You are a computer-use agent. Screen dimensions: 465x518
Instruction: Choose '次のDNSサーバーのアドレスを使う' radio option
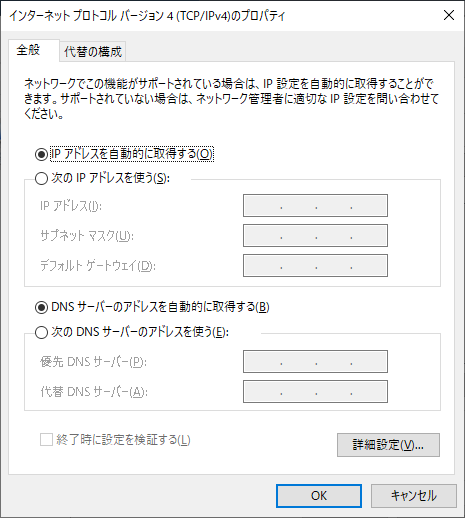point(41,332)
